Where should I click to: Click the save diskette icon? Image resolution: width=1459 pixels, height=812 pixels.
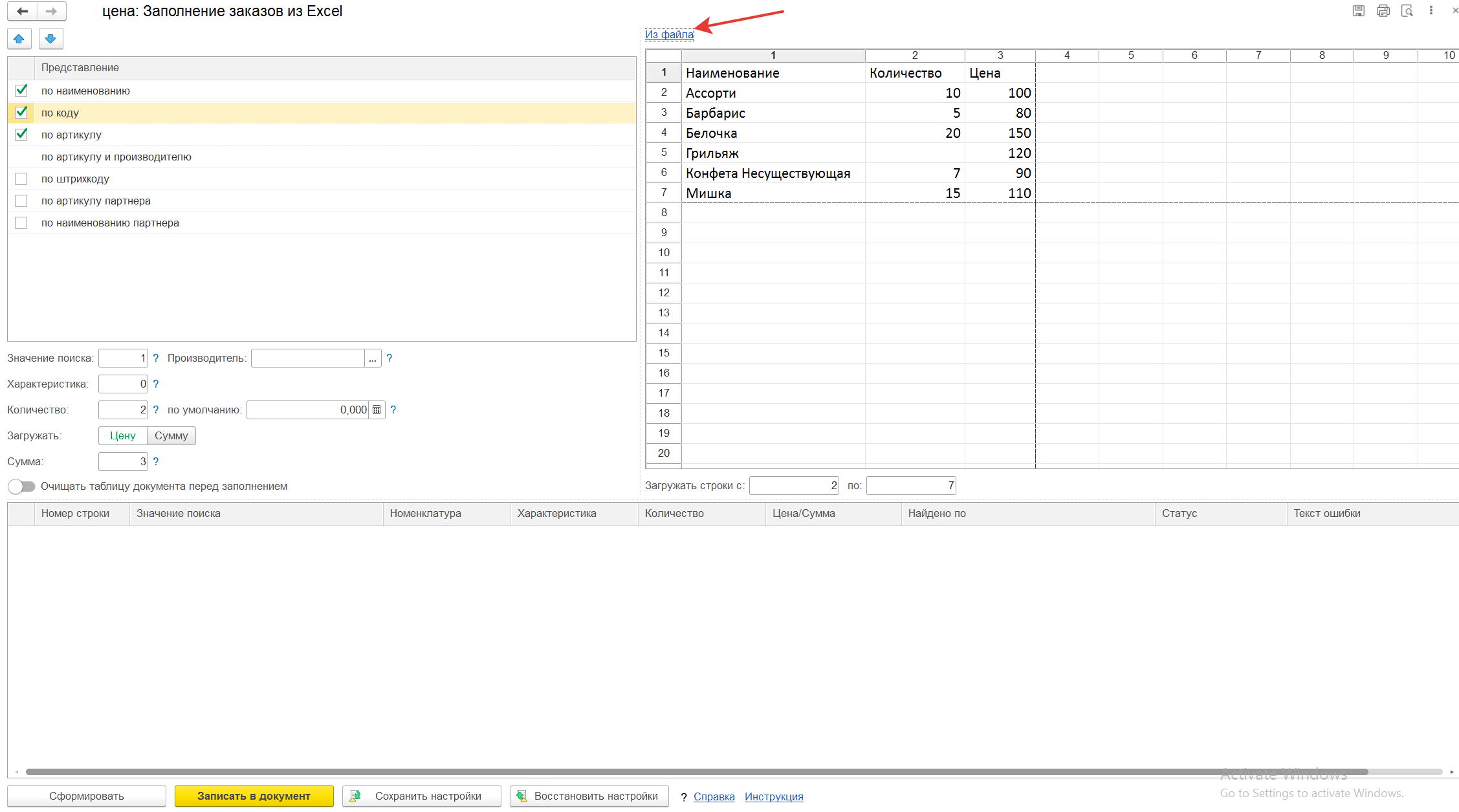coord(1359,10)
